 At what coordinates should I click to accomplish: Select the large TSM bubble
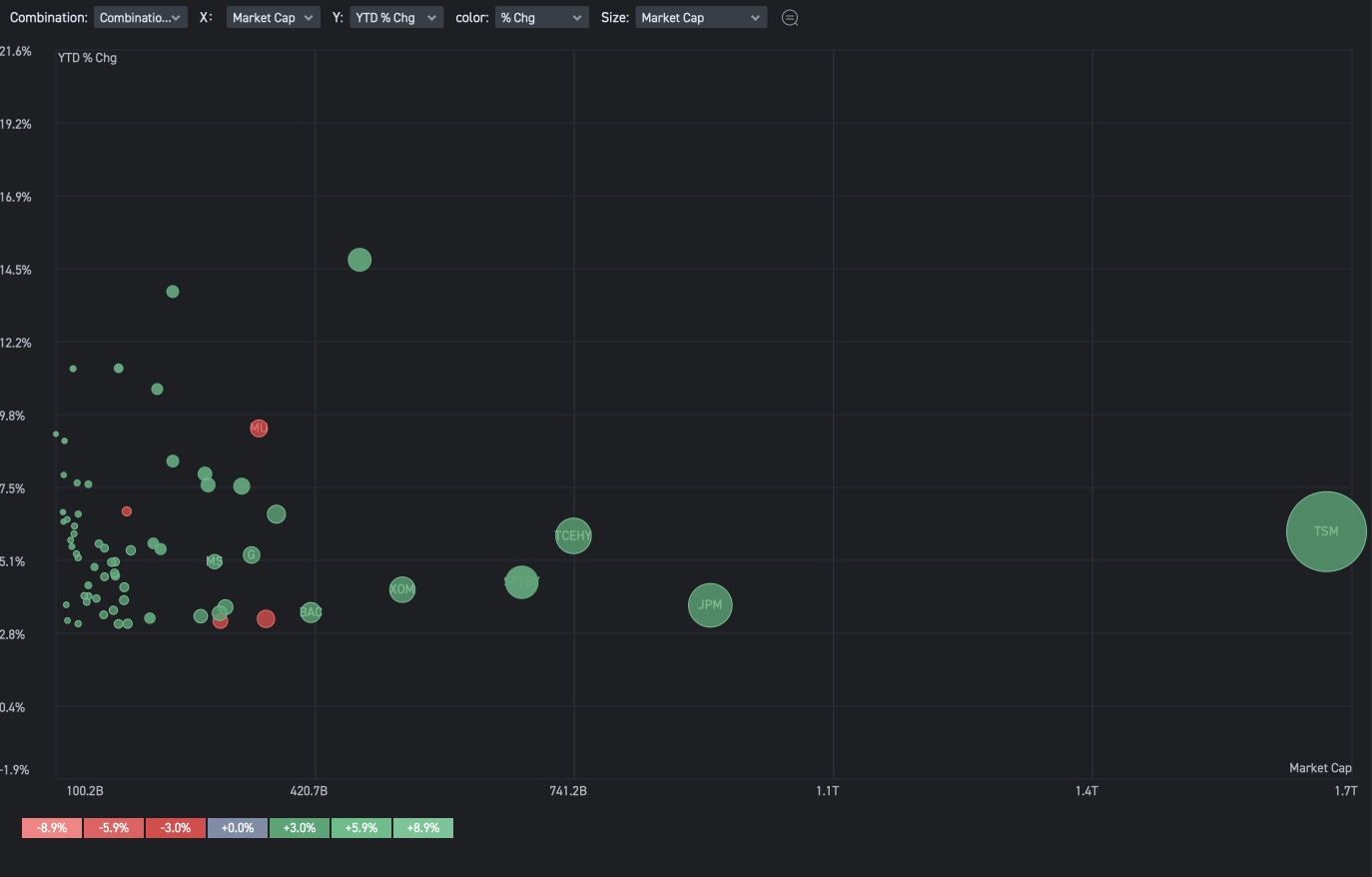point(1325,531)
